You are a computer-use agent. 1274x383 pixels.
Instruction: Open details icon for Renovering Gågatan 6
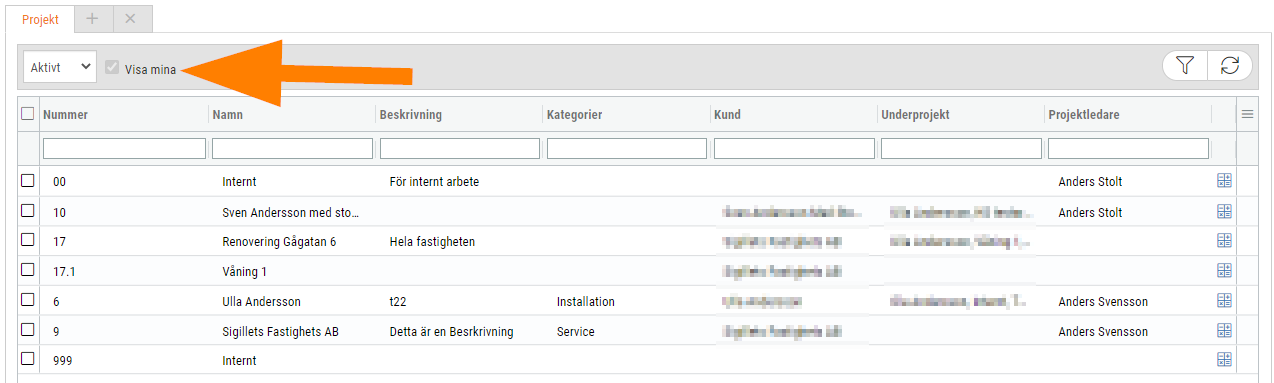pyautogui.click(x=1224, y=240)
